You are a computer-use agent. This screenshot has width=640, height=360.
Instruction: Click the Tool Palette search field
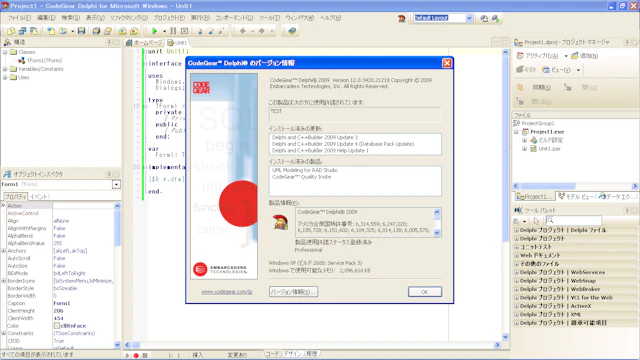[x=573, y=221]
